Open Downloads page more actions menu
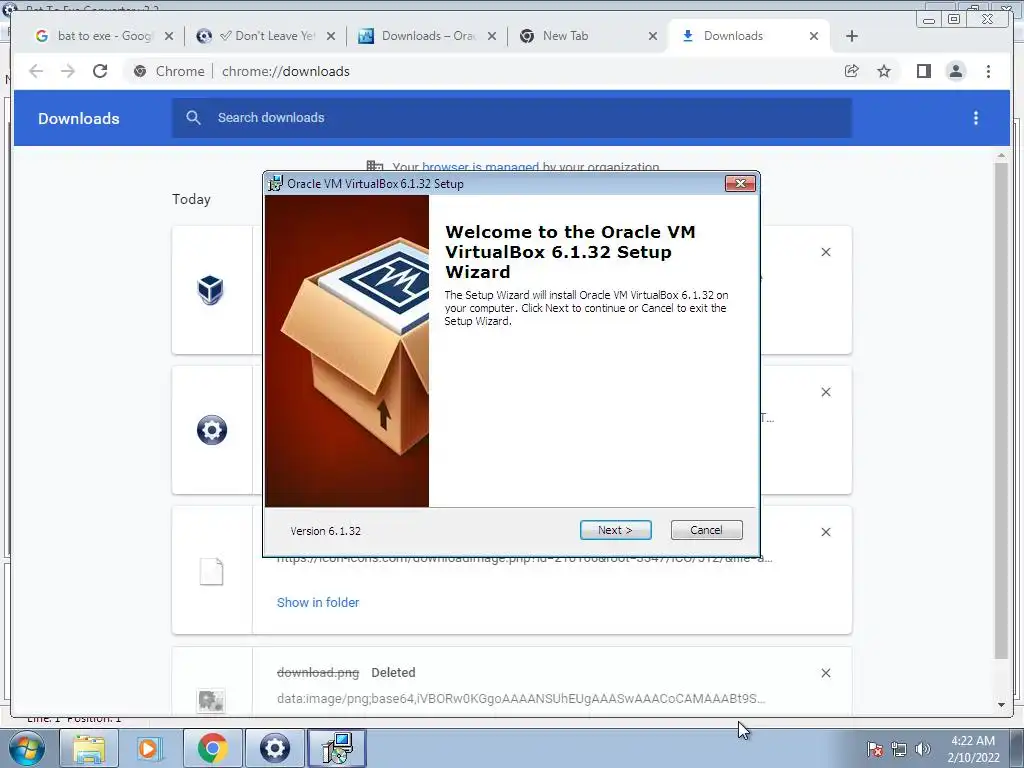1024x768 pixels. [976, 118]
